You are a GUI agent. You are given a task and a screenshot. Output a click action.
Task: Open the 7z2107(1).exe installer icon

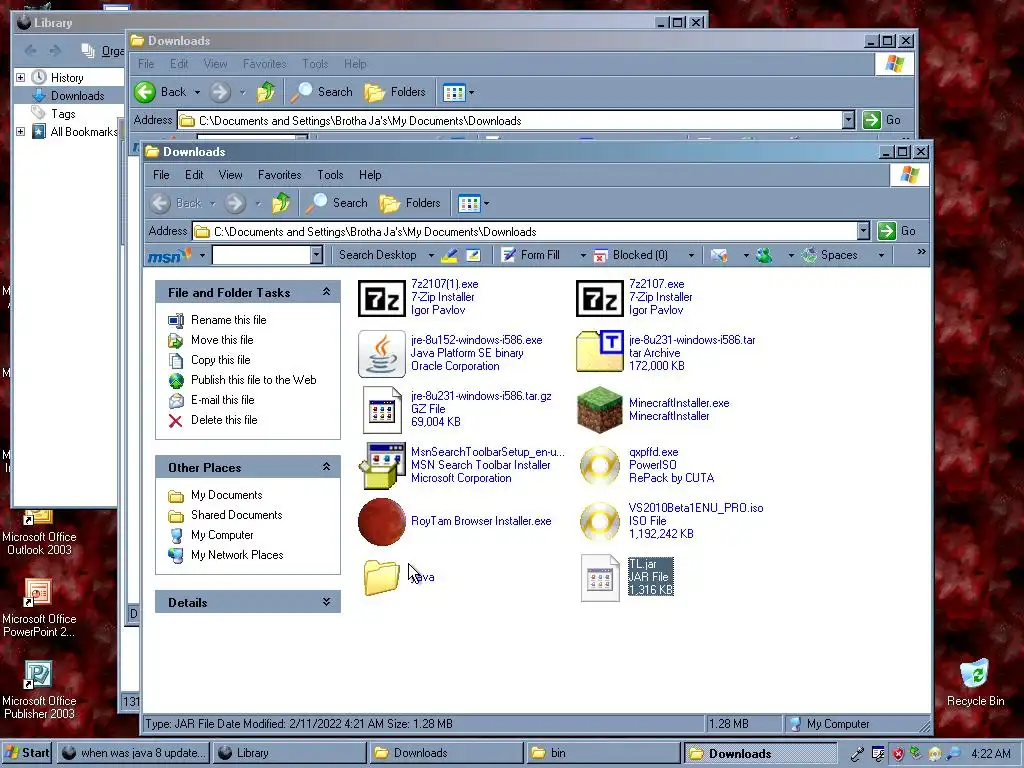click(x=382, y=298)
